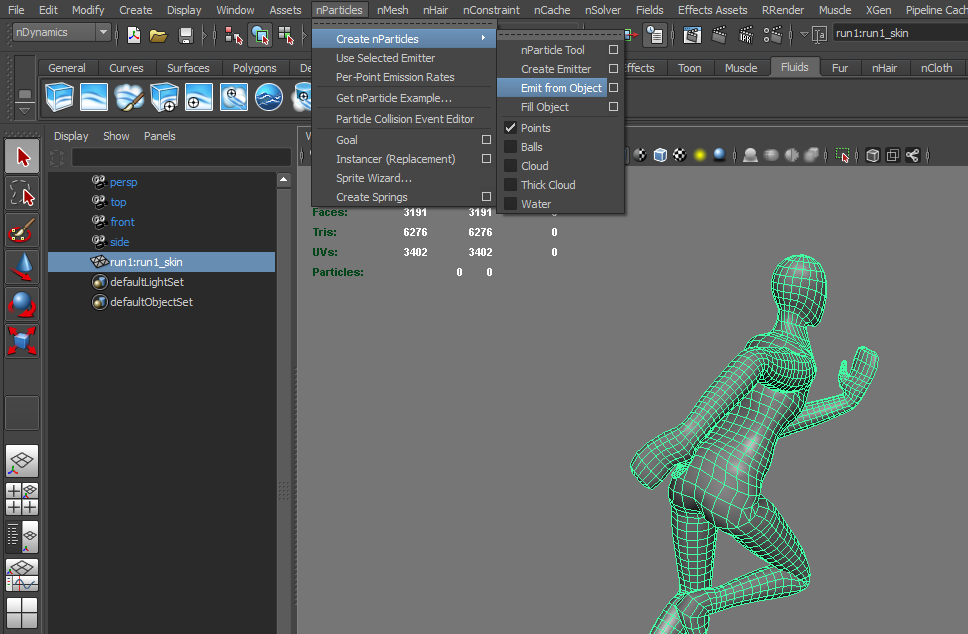Switch to the Fur shelf tab
The height and width of the screenshot is (634, 968).
tap(840, 68)
